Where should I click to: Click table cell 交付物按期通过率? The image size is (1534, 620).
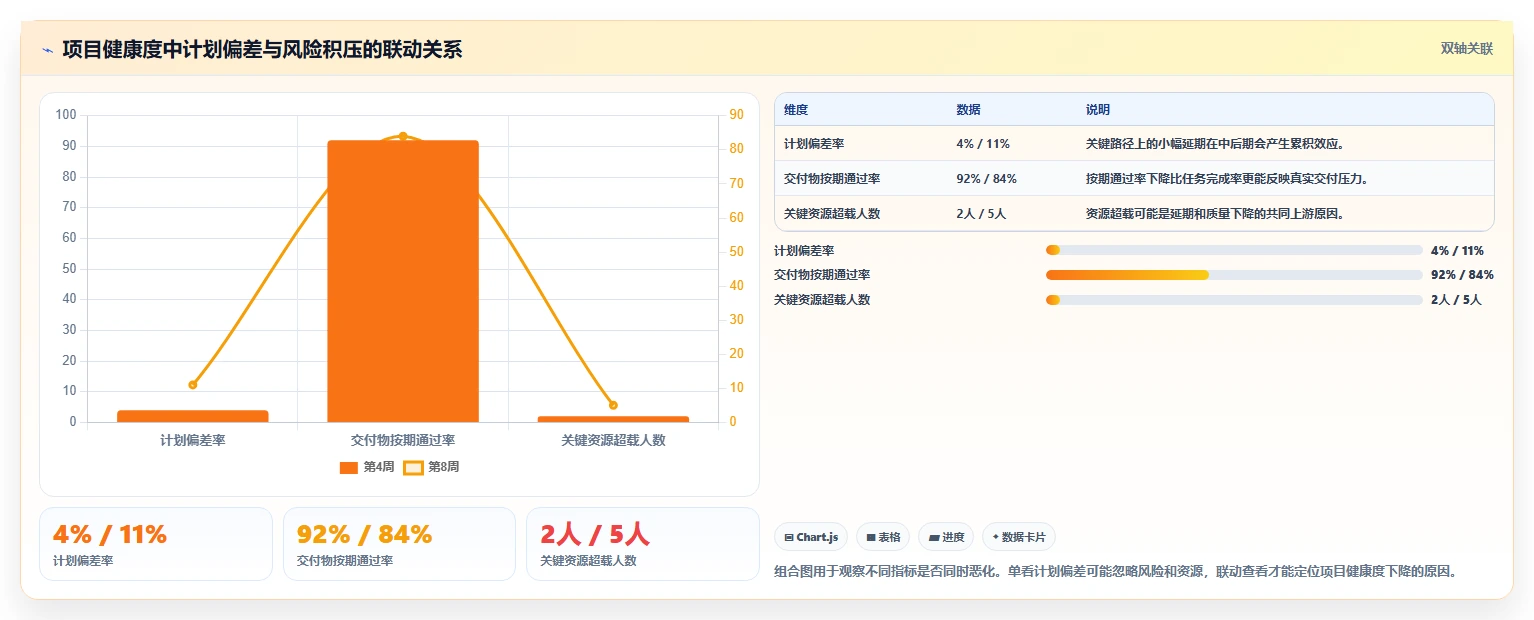click(832, 179)
